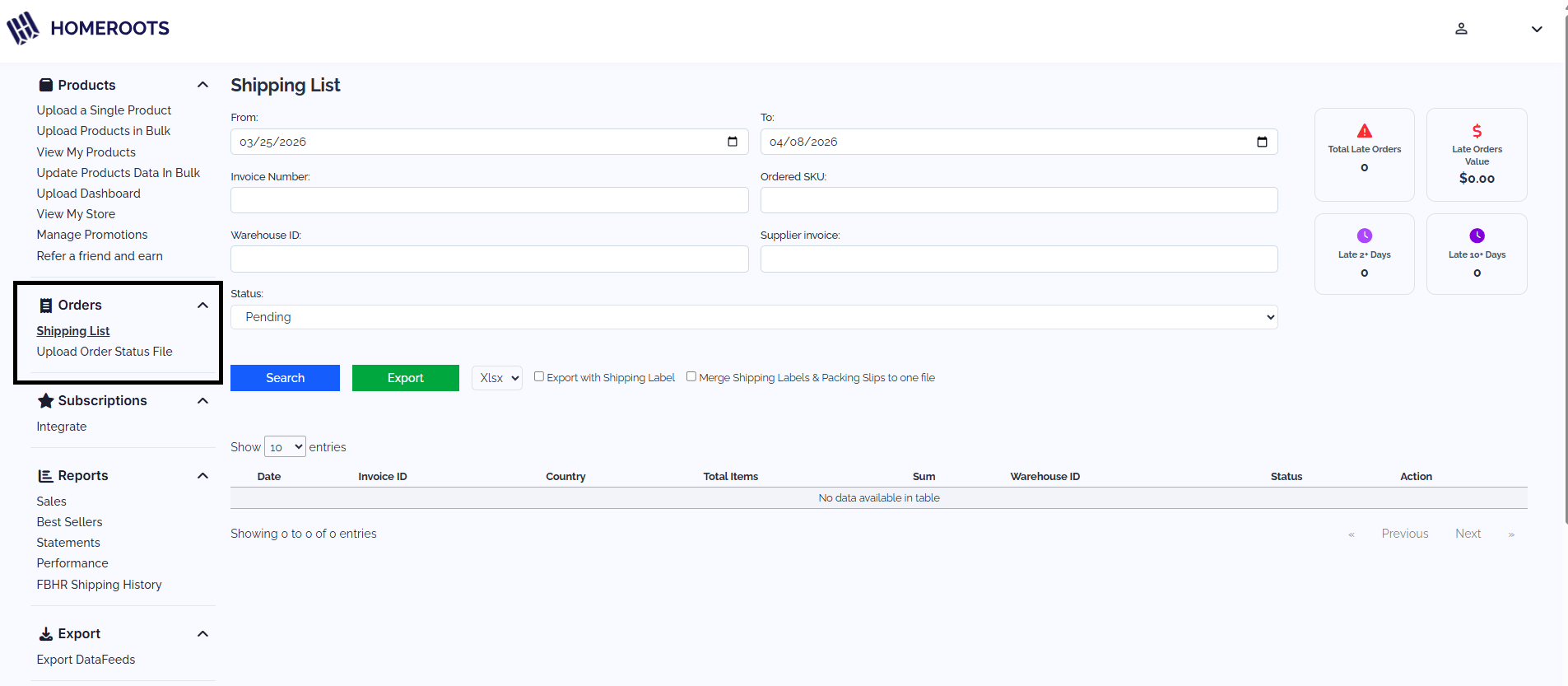Image resolution: width=1568 pixels, height=686 pixels.
Task: Open the Best Sellers report link
Action: (69, 522)
